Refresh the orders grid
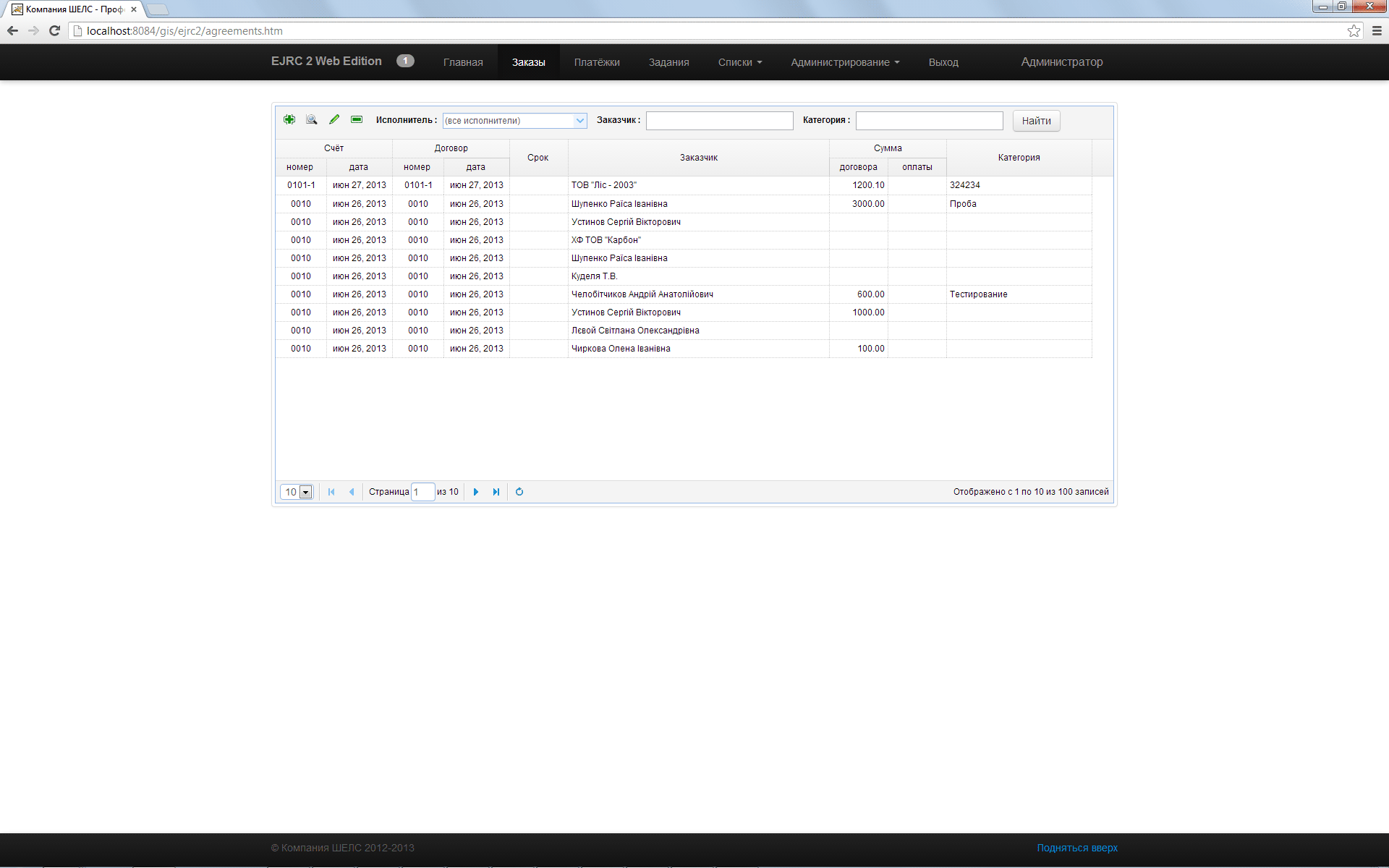 coord(519,492)
